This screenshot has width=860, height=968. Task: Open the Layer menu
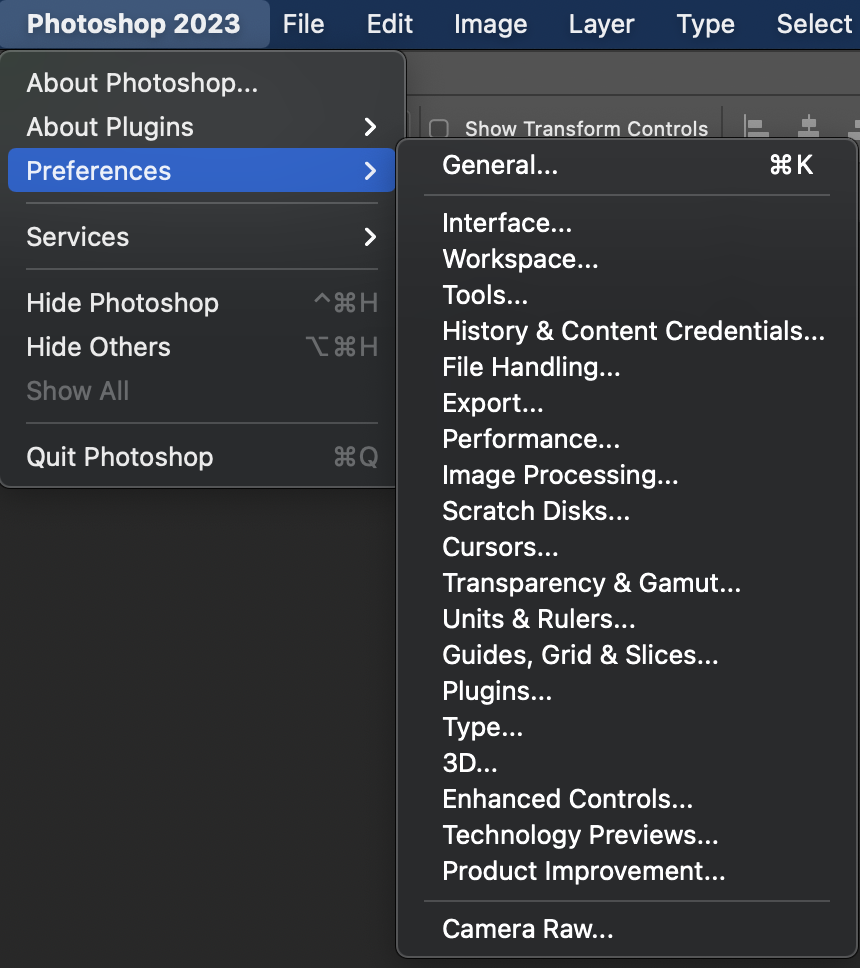[x=601, y=24]
